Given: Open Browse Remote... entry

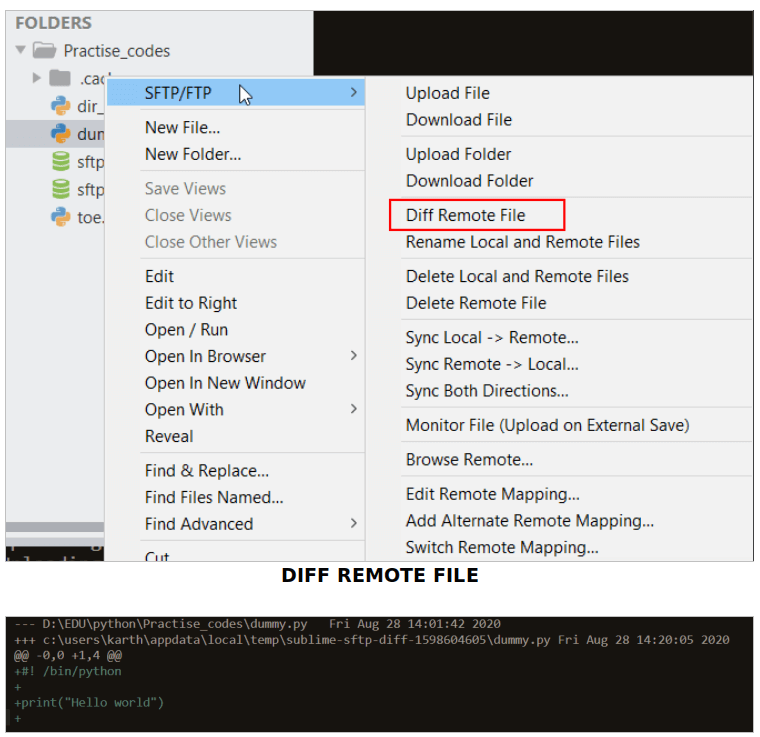Looking at the screenshot, I should point(469,460).
